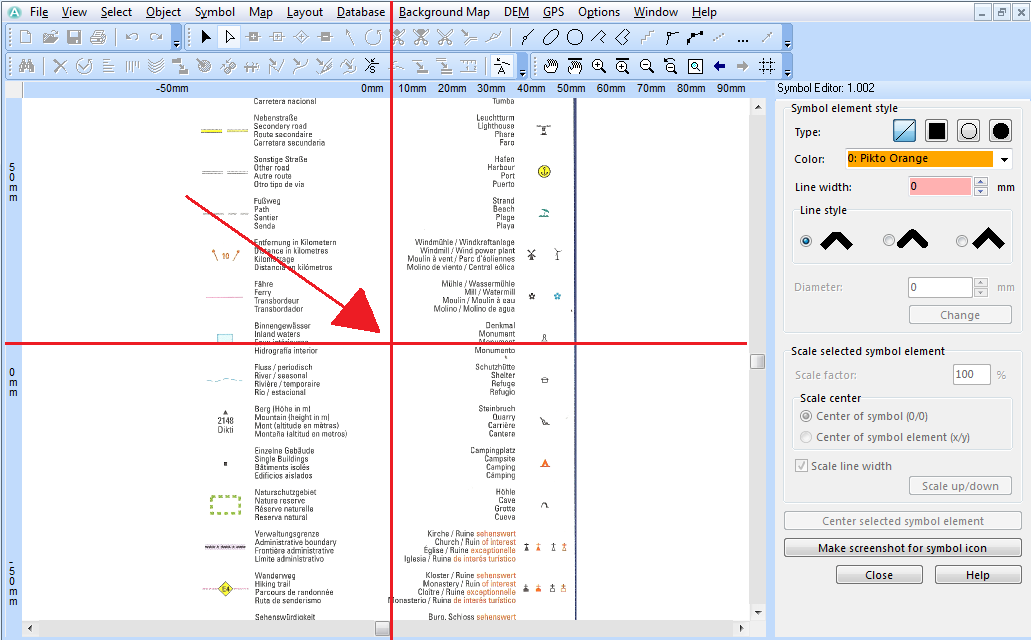Click the Print icon
This screenshot has height=640, width=1031.
[x=98, y=37]
